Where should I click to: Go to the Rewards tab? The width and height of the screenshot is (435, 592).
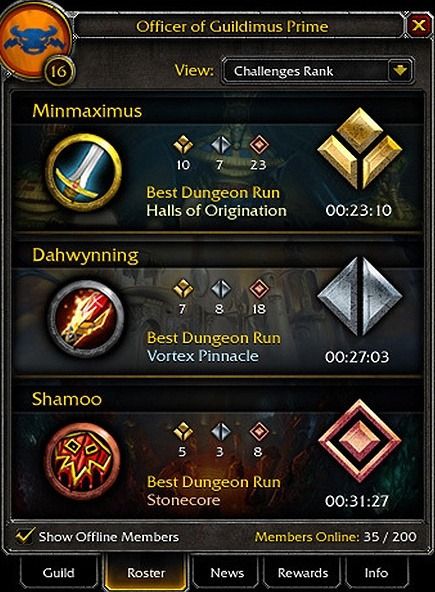[302, 573]
